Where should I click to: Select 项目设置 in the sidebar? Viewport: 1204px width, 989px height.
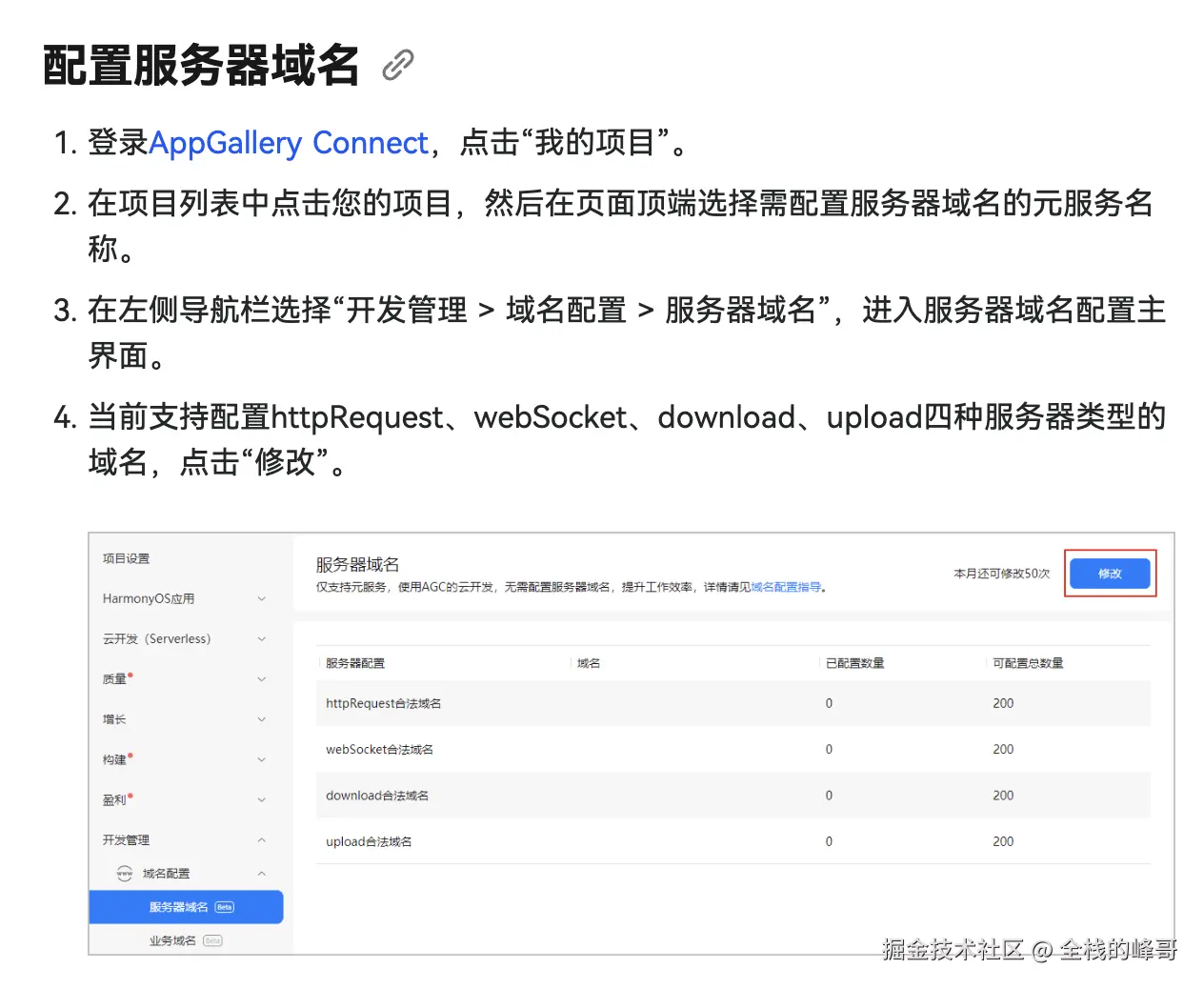coord(126,558)
